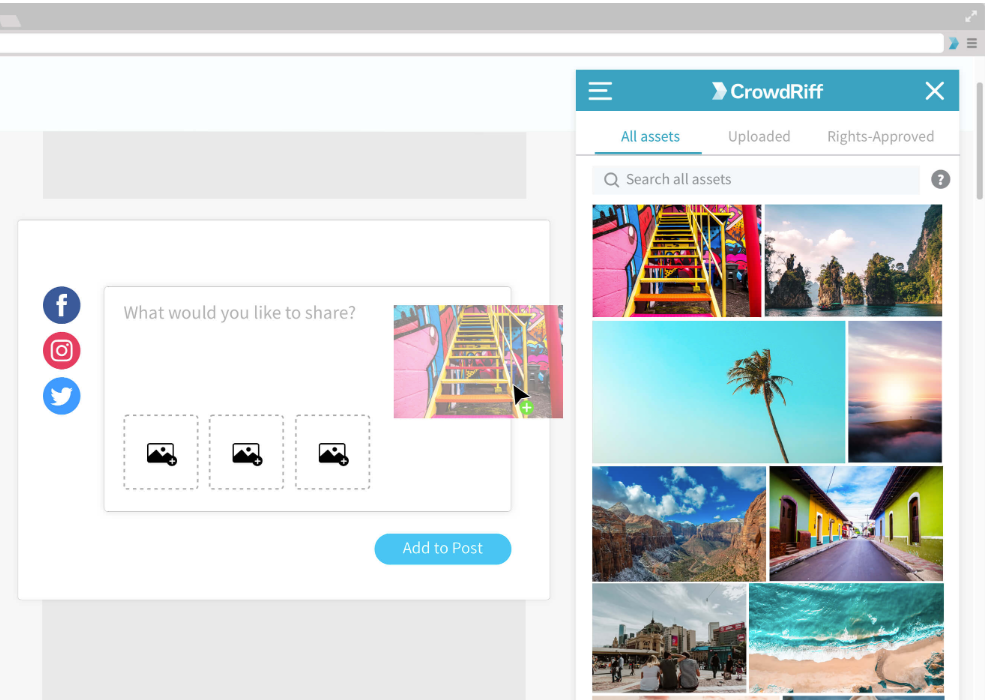Switch to the Rights-Approved tab
Viewport: 994px width, 700px height.
click(x=880, y=136)
